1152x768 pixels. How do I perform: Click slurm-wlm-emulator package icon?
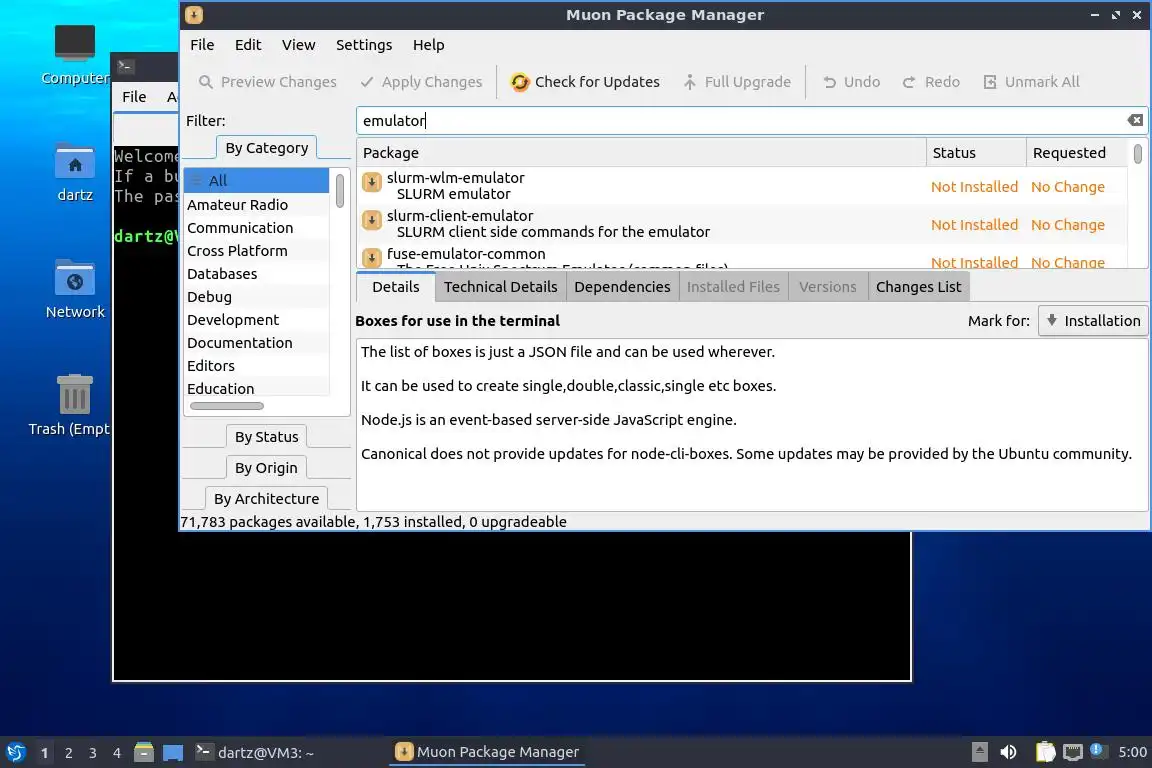[x=372, y=182]
